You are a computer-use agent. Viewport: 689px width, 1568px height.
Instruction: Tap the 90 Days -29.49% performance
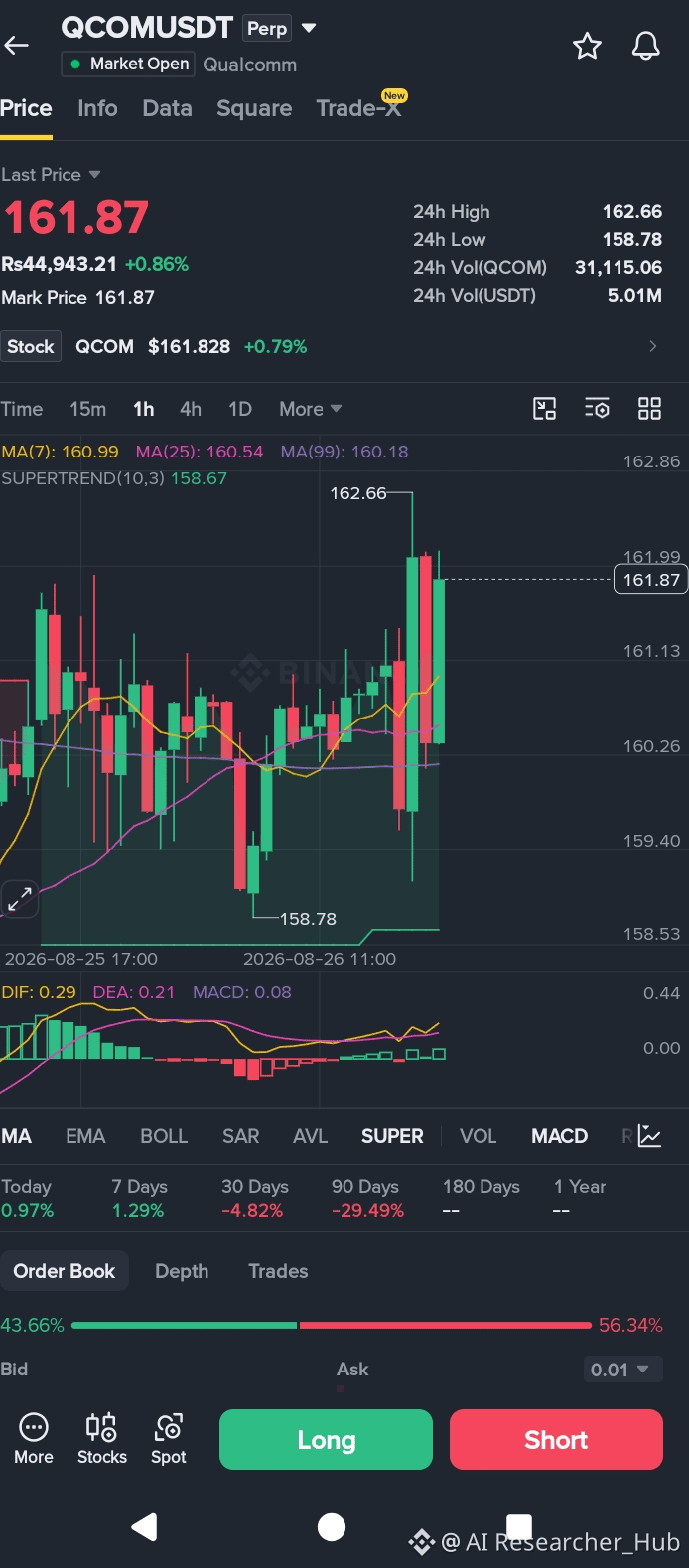[367, 1198]
